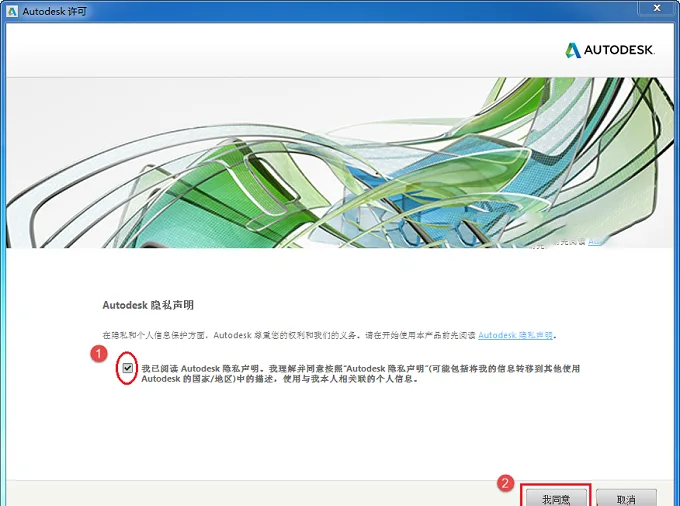Click the agreement text beginning 我已阅读 Autodesk

tap(360, 373)
